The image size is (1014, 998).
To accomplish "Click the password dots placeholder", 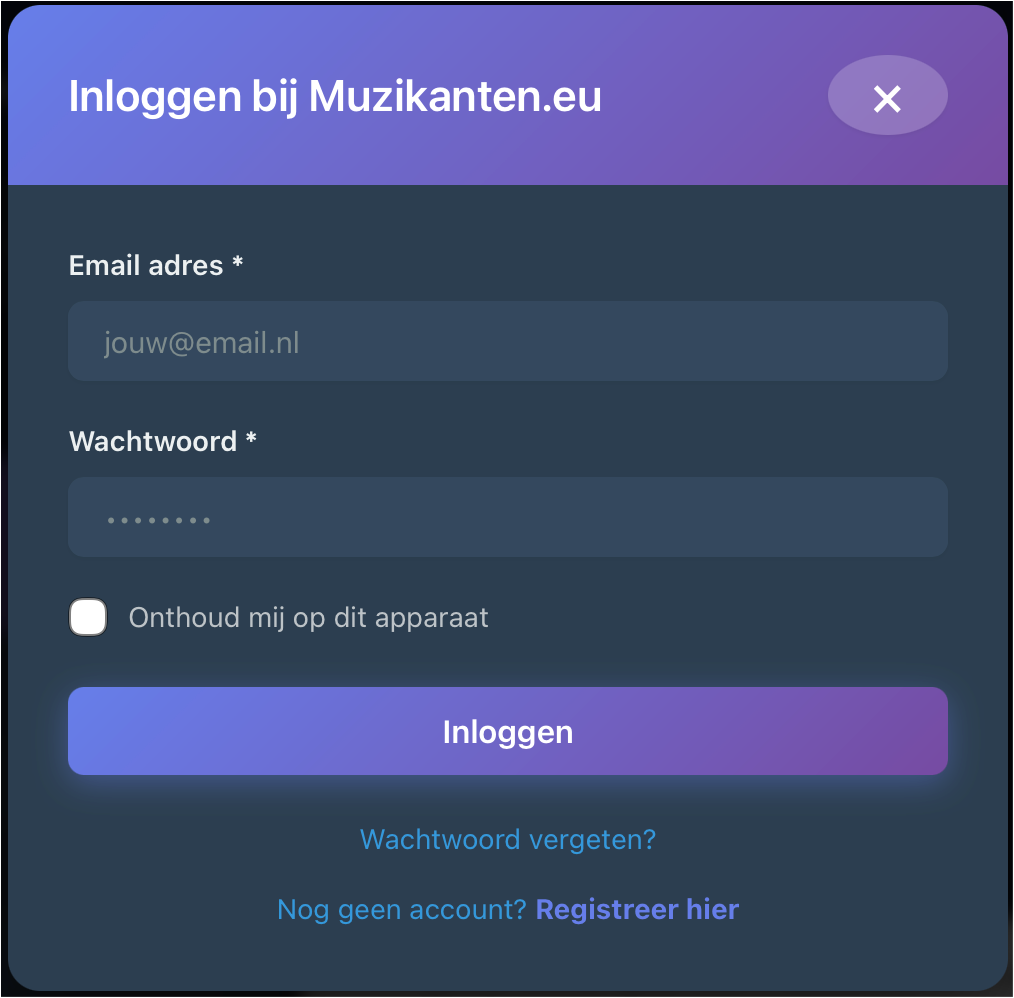I will click(x=158, y=520).
